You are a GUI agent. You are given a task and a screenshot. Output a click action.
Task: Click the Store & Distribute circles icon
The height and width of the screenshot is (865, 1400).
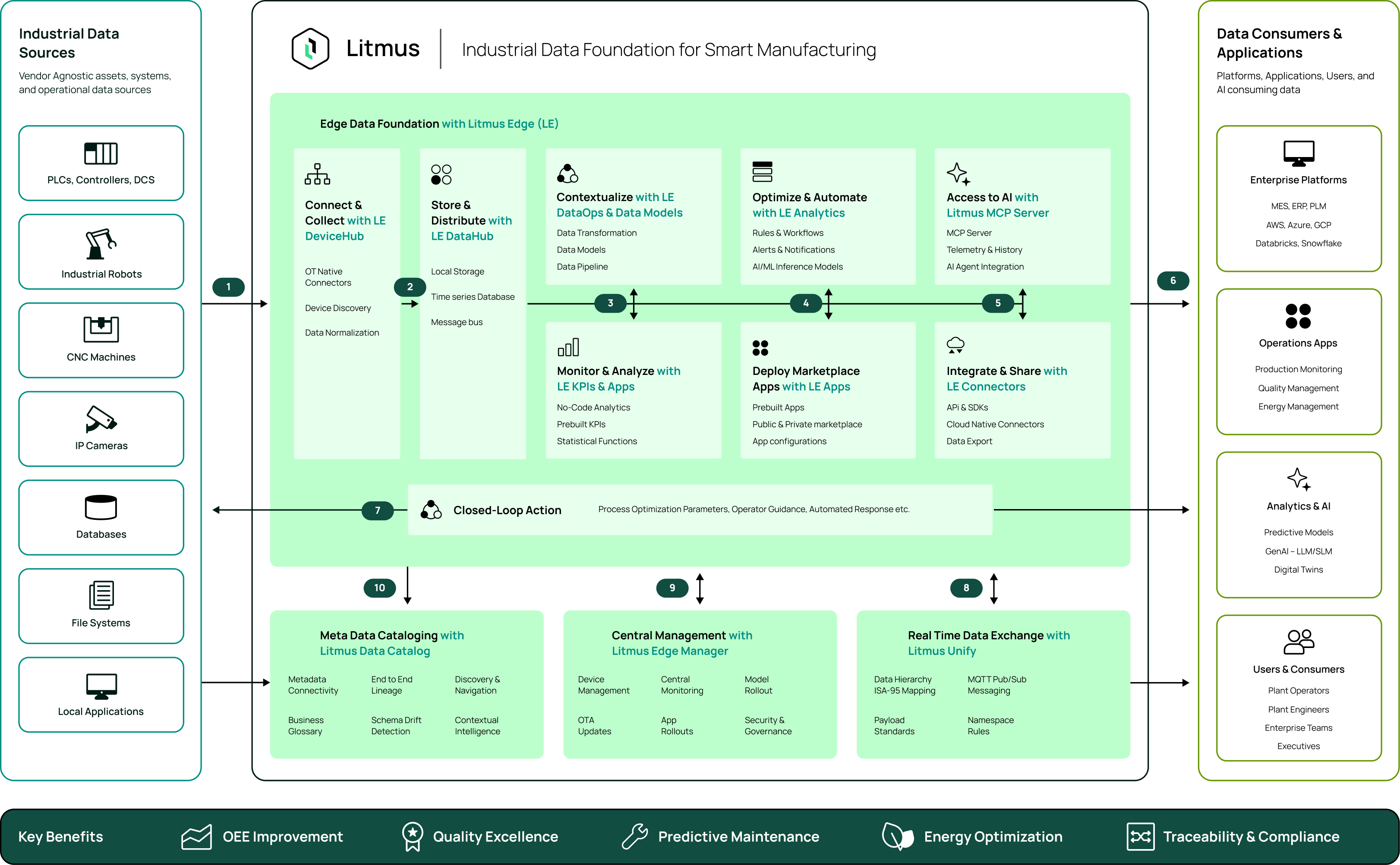click(441, 174)
